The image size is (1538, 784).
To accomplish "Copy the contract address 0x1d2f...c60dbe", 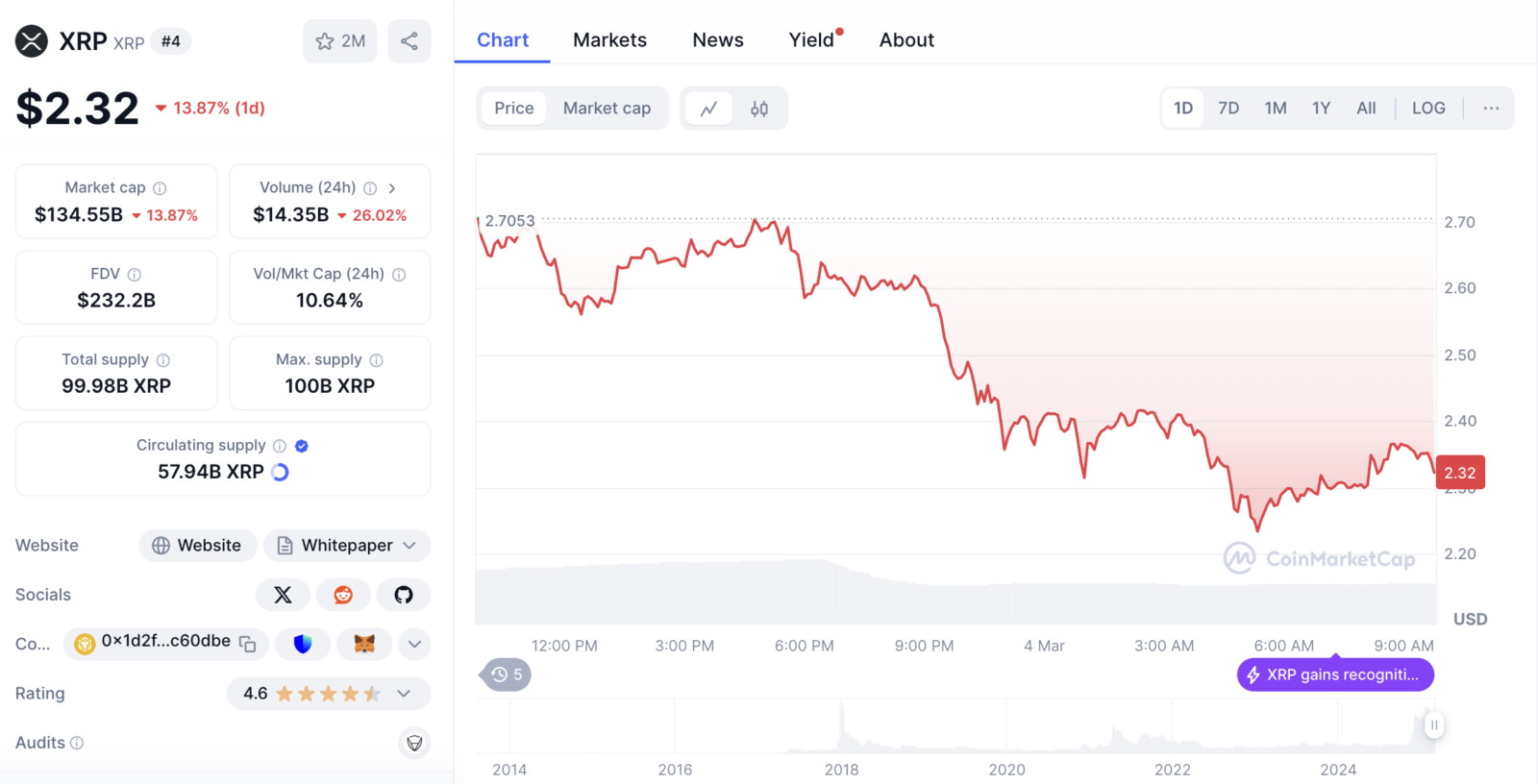I will coord(247,644).
